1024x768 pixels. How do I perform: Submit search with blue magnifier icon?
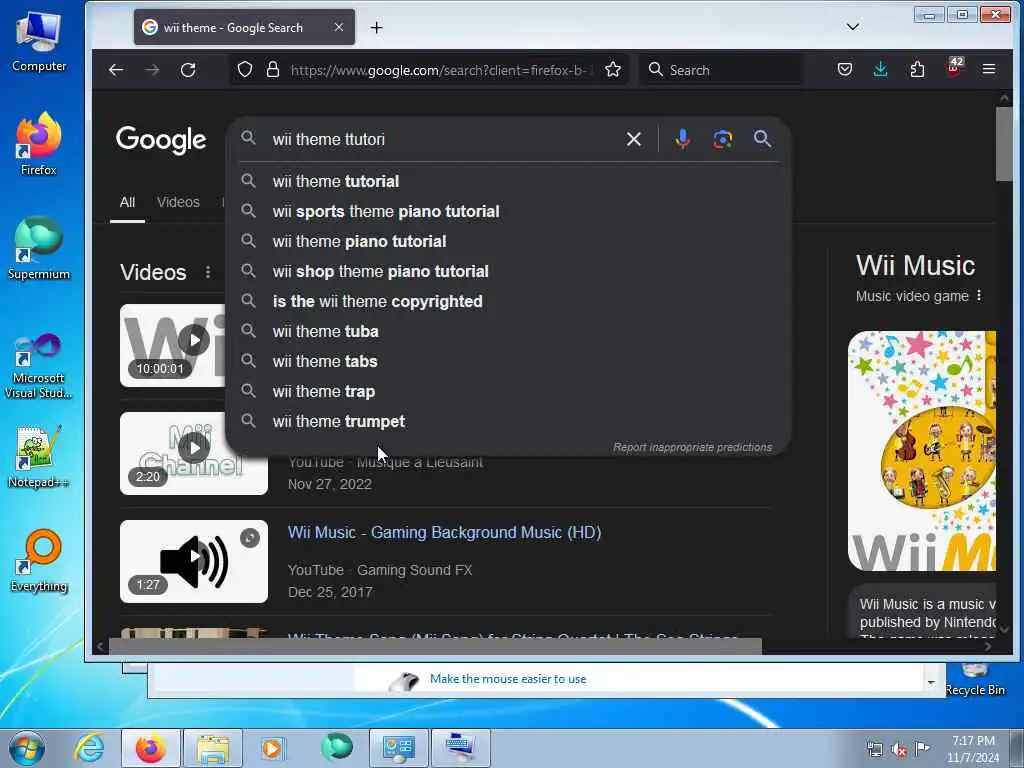[x=762, y=138]
